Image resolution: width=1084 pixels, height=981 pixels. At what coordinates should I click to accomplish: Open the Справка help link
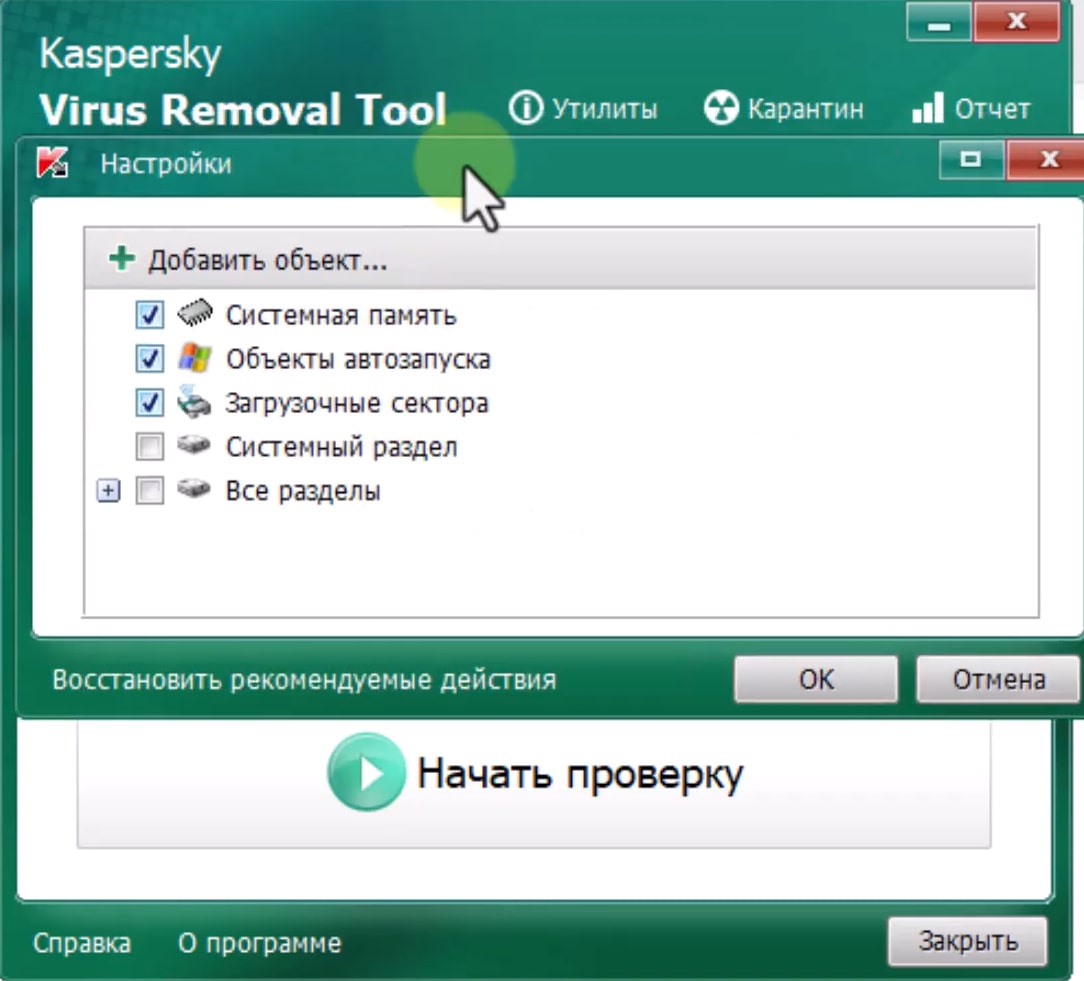click(82, 942)
